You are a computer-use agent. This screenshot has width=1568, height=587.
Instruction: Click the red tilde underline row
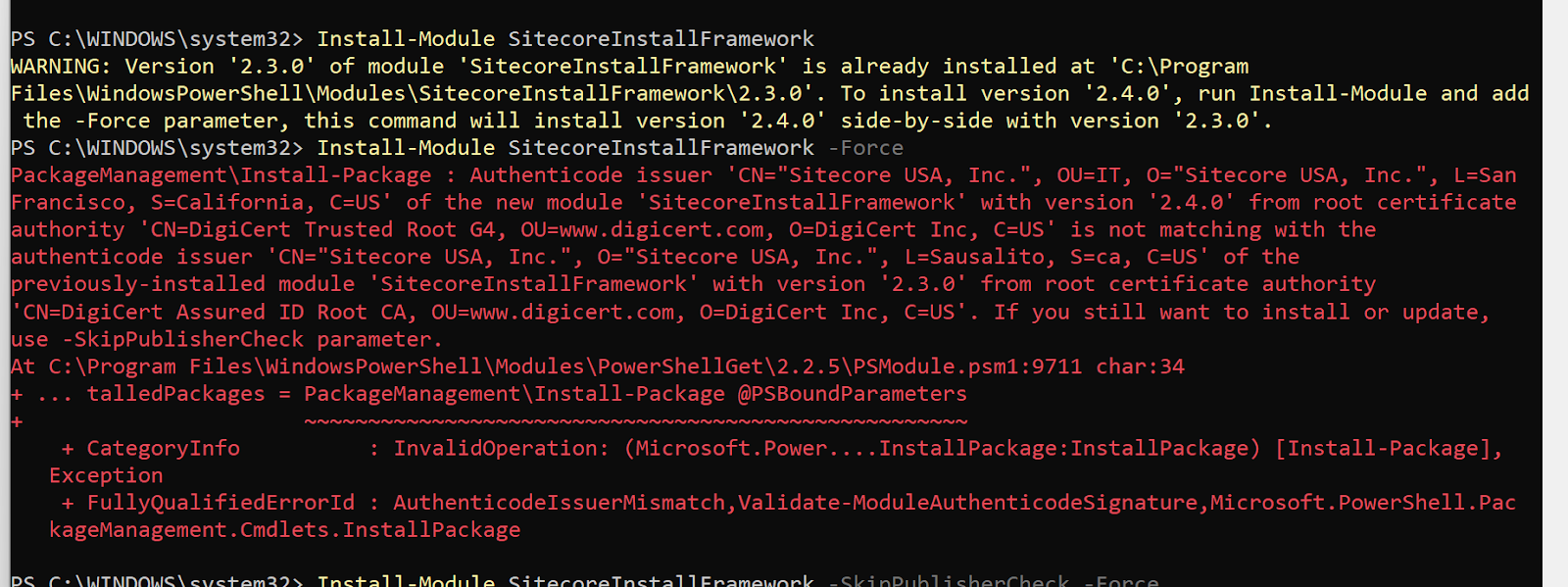click(x=635, y=421)
